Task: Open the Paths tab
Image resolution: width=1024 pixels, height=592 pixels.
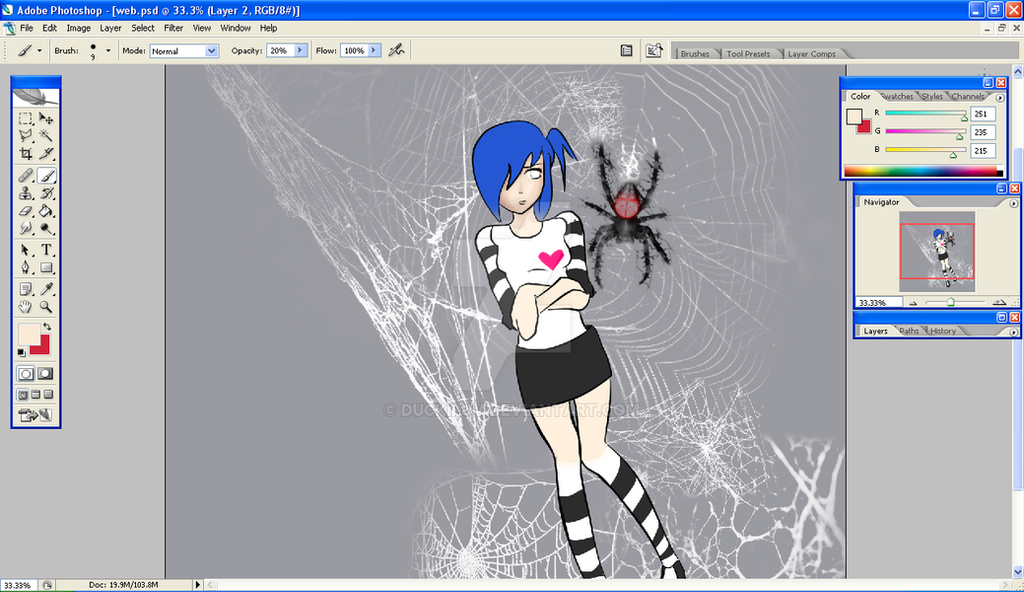Action: [x=908, y=331]
